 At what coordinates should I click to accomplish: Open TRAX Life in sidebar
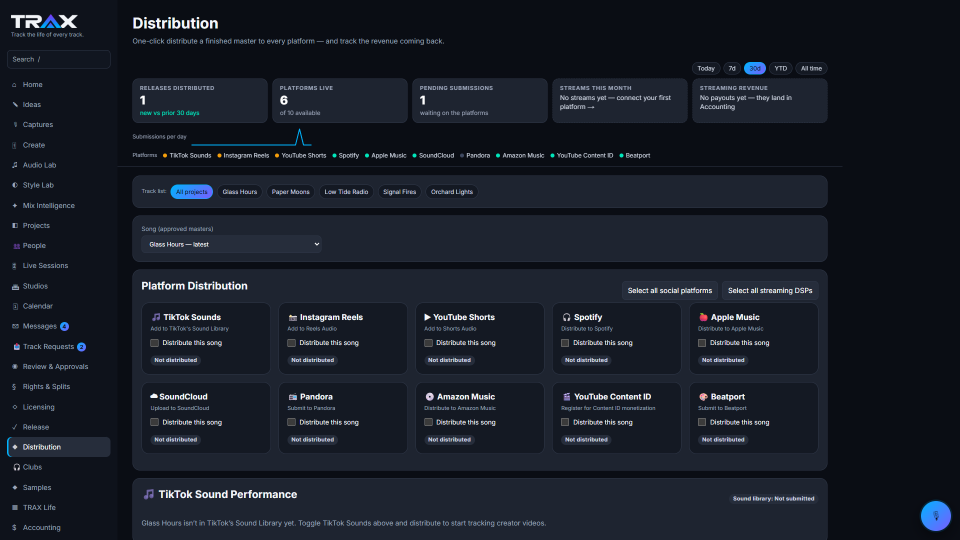tap(59, 508)
